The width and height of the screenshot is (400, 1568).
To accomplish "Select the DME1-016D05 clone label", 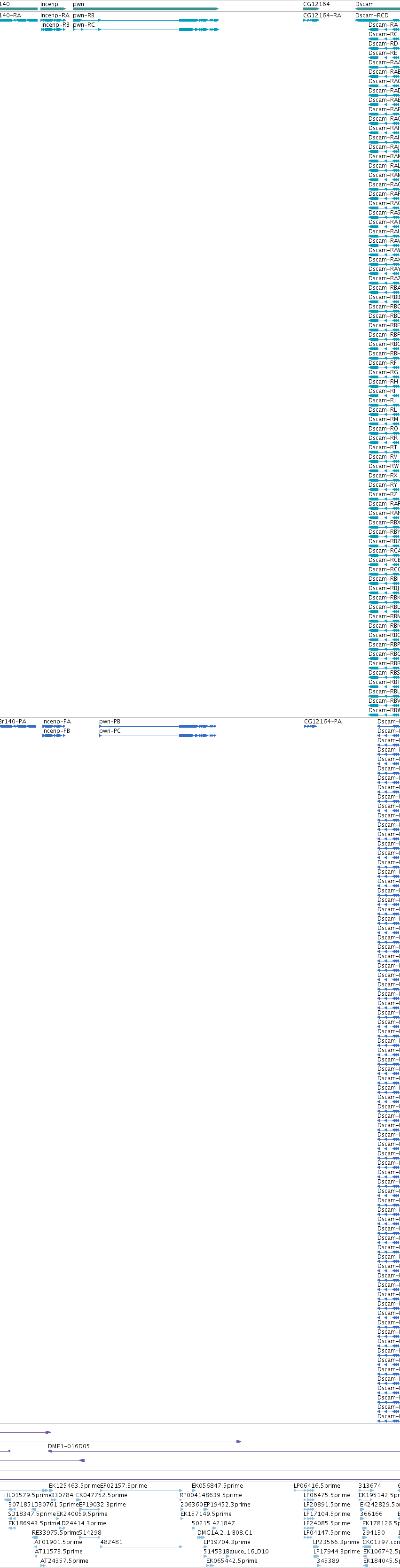I will 69,1446.
